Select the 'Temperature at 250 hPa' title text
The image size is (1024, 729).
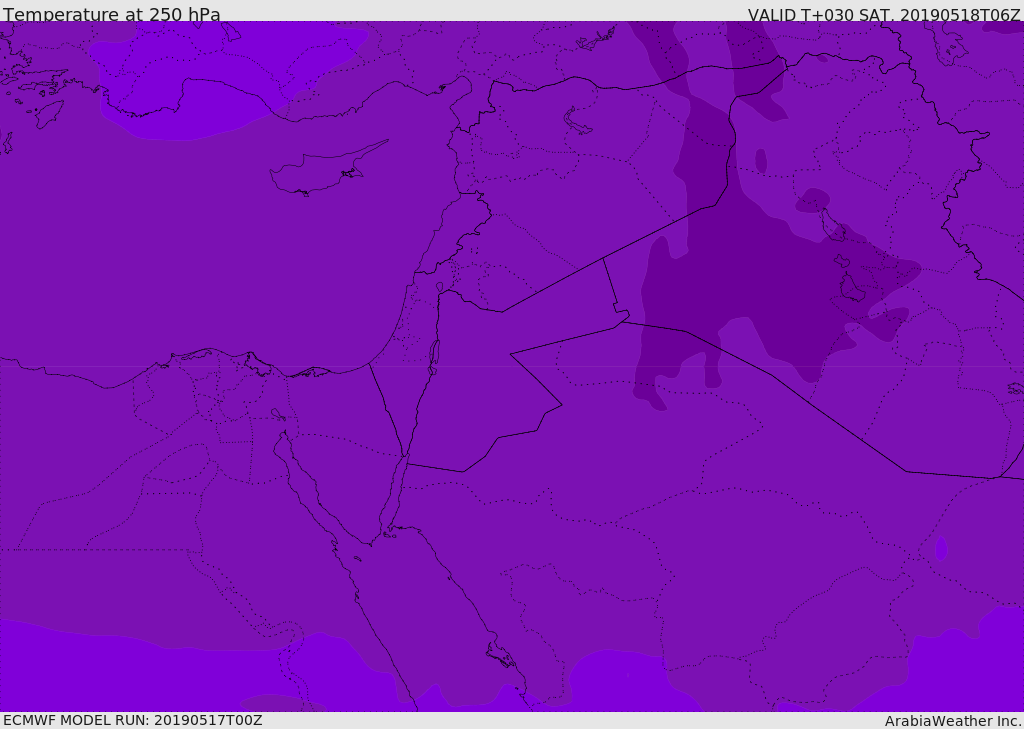click(x=112, y=14)
